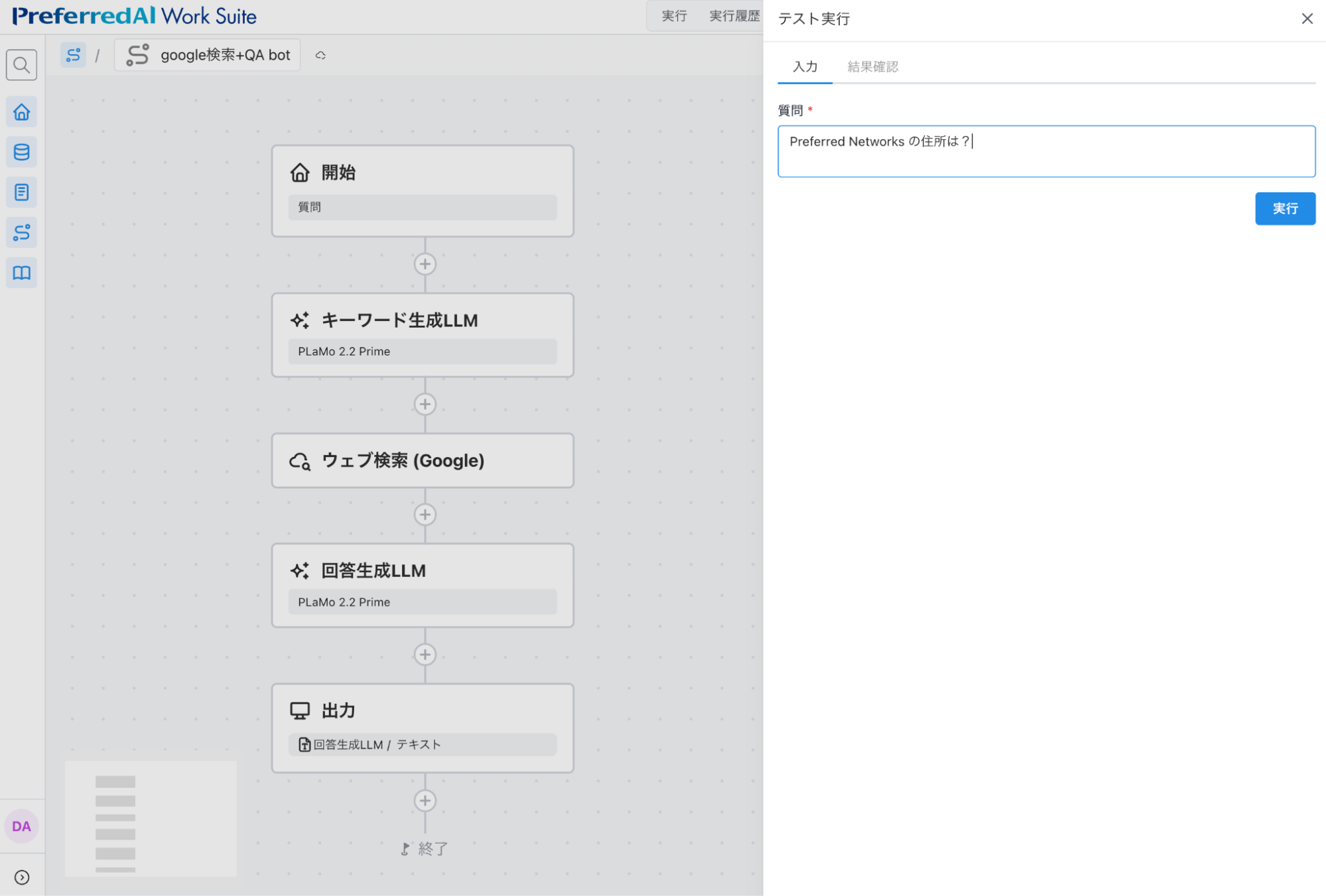
Task: Click the 質問 text input field
Action: coord(1046,151)
